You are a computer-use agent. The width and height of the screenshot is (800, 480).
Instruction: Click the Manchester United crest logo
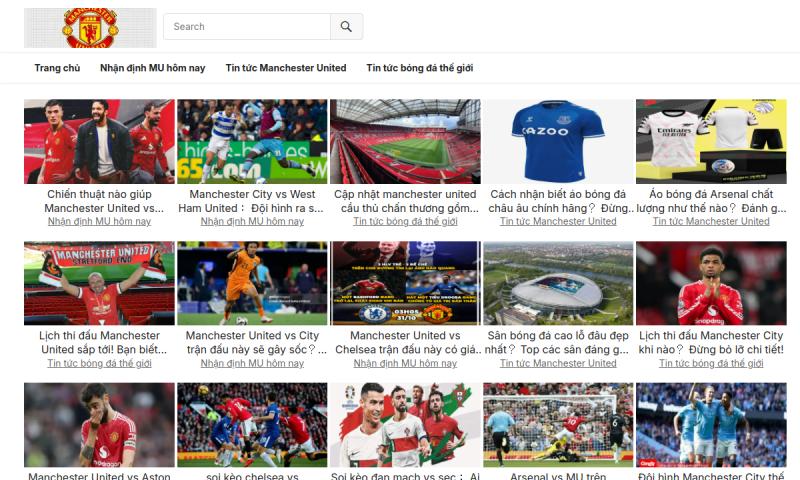(x=90, y=28)
